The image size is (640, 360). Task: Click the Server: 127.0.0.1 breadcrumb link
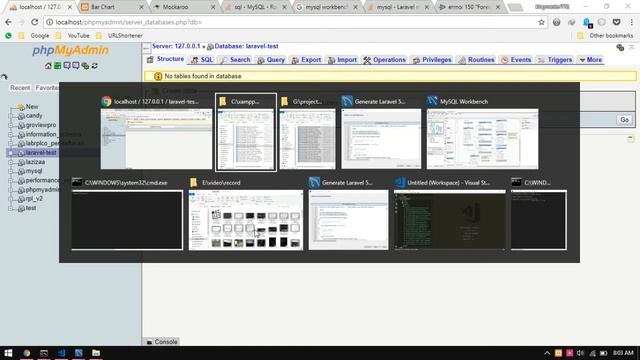(176, 46)
